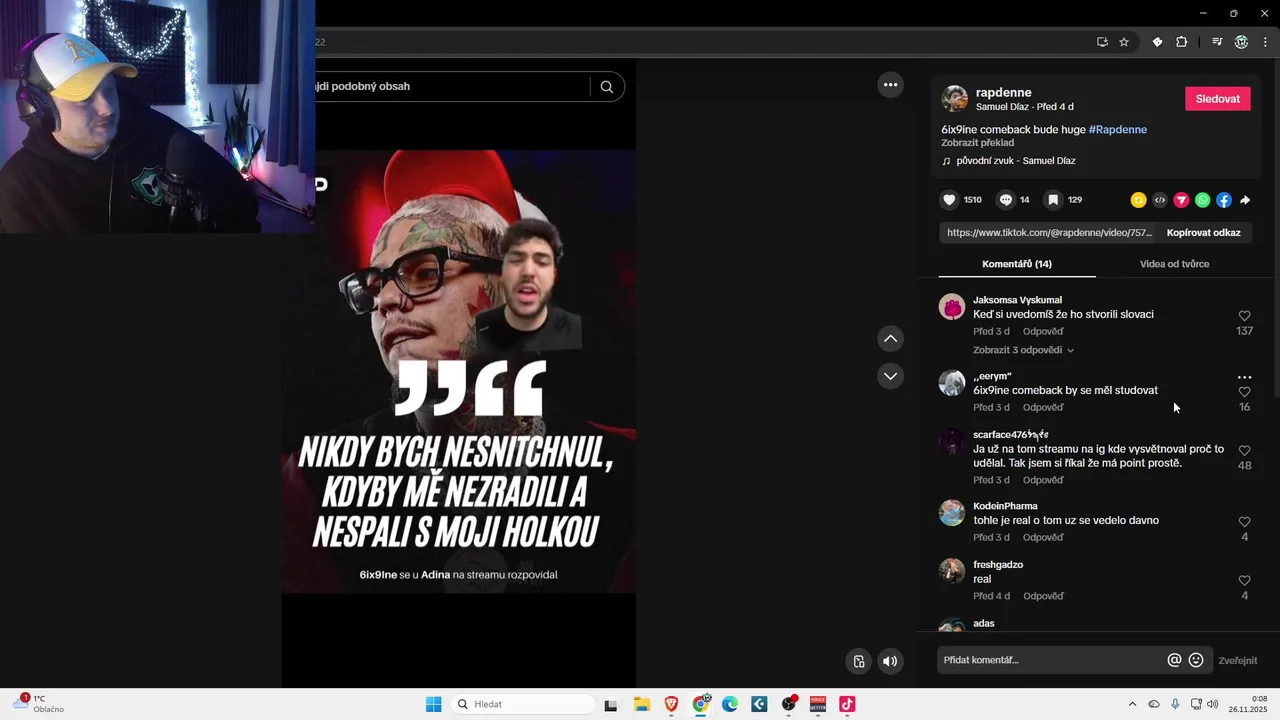
Task: Repost using the yellow repost icon
Action: pyautogui.click(x=1138, y=200)
